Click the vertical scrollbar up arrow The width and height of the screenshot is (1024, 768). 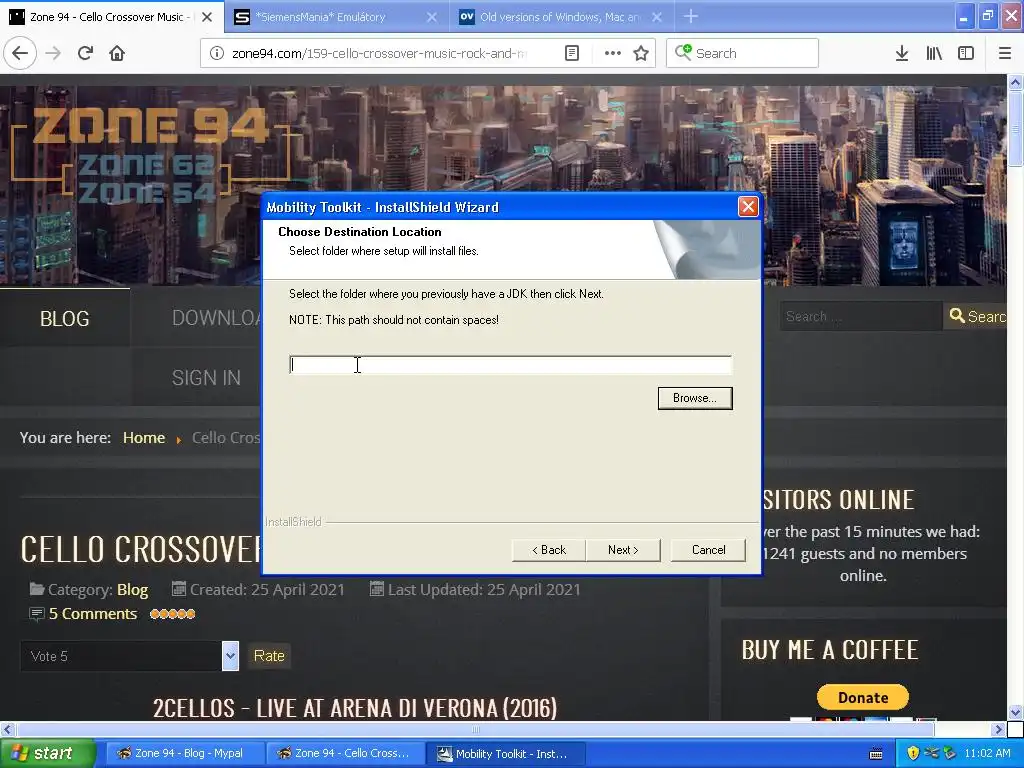point(1015,82)
